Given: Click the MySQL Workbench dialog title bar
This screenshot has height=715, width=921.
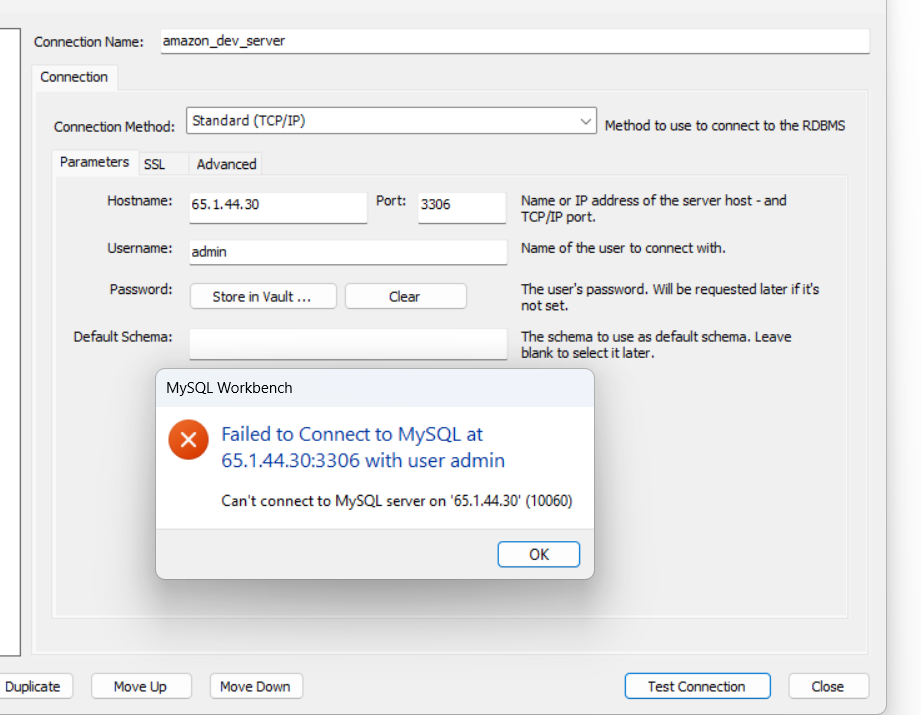Looking at the screenshot, I should [374, 388].
